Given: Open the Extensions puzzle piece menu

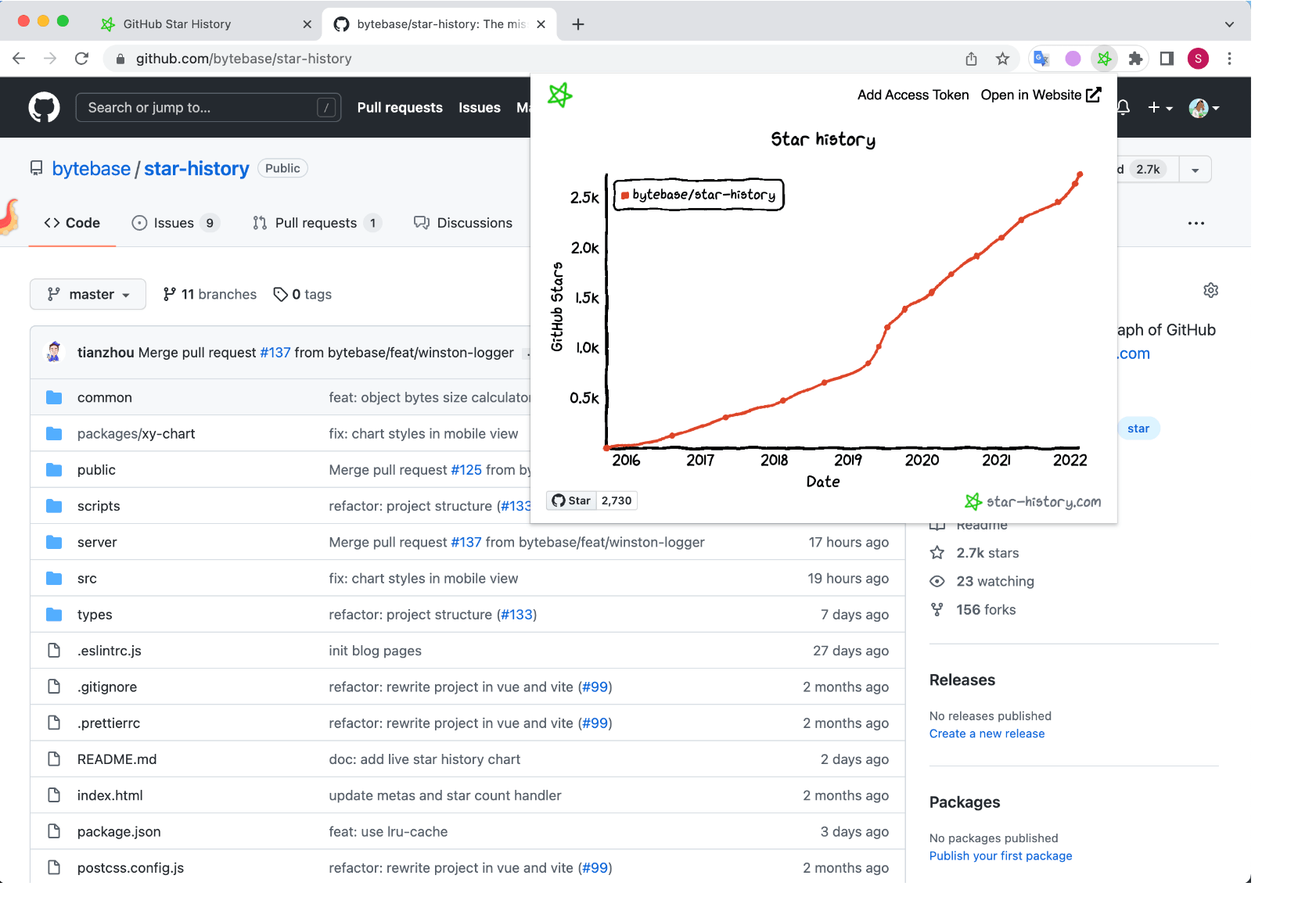Looking at the screenshot, I should tap(1136, 59).
